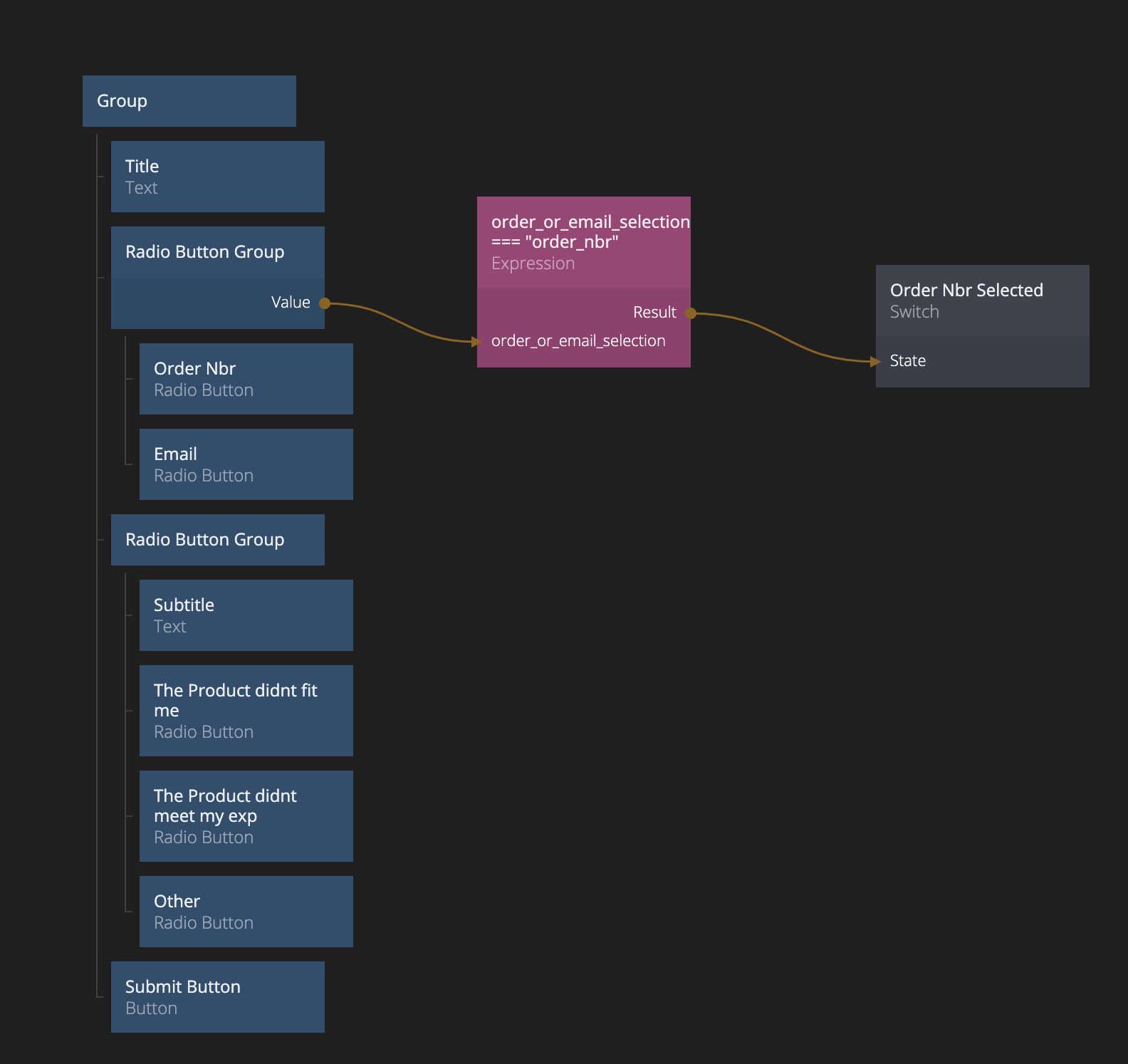Click the Result port label on Expression

pos(654,313)
